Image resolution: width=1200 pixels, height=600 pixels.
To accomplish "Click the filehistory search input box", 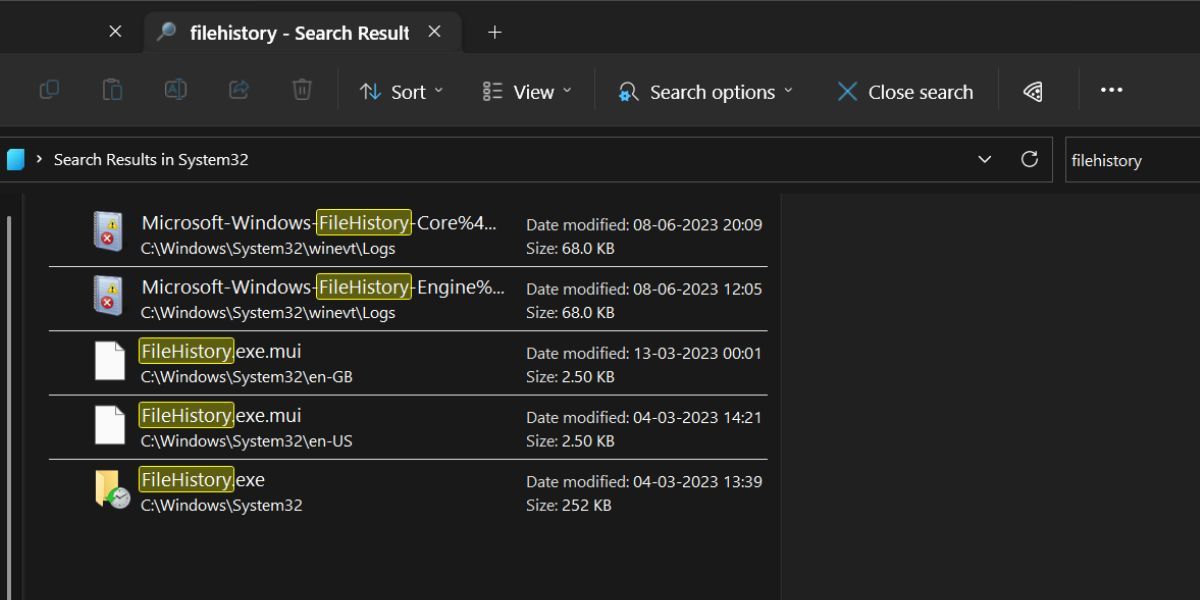I will [1130, 160].
